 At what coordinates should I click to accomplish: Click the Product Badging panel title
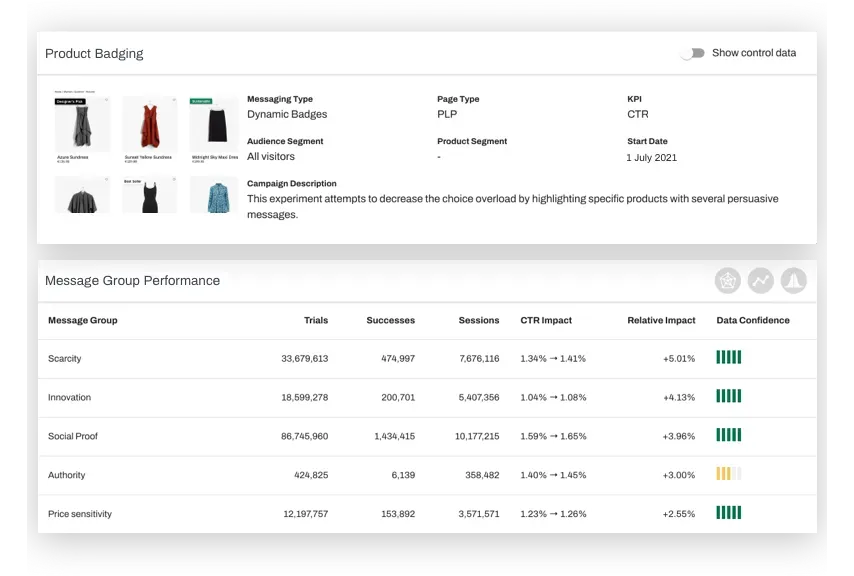[x=94, y=54]
